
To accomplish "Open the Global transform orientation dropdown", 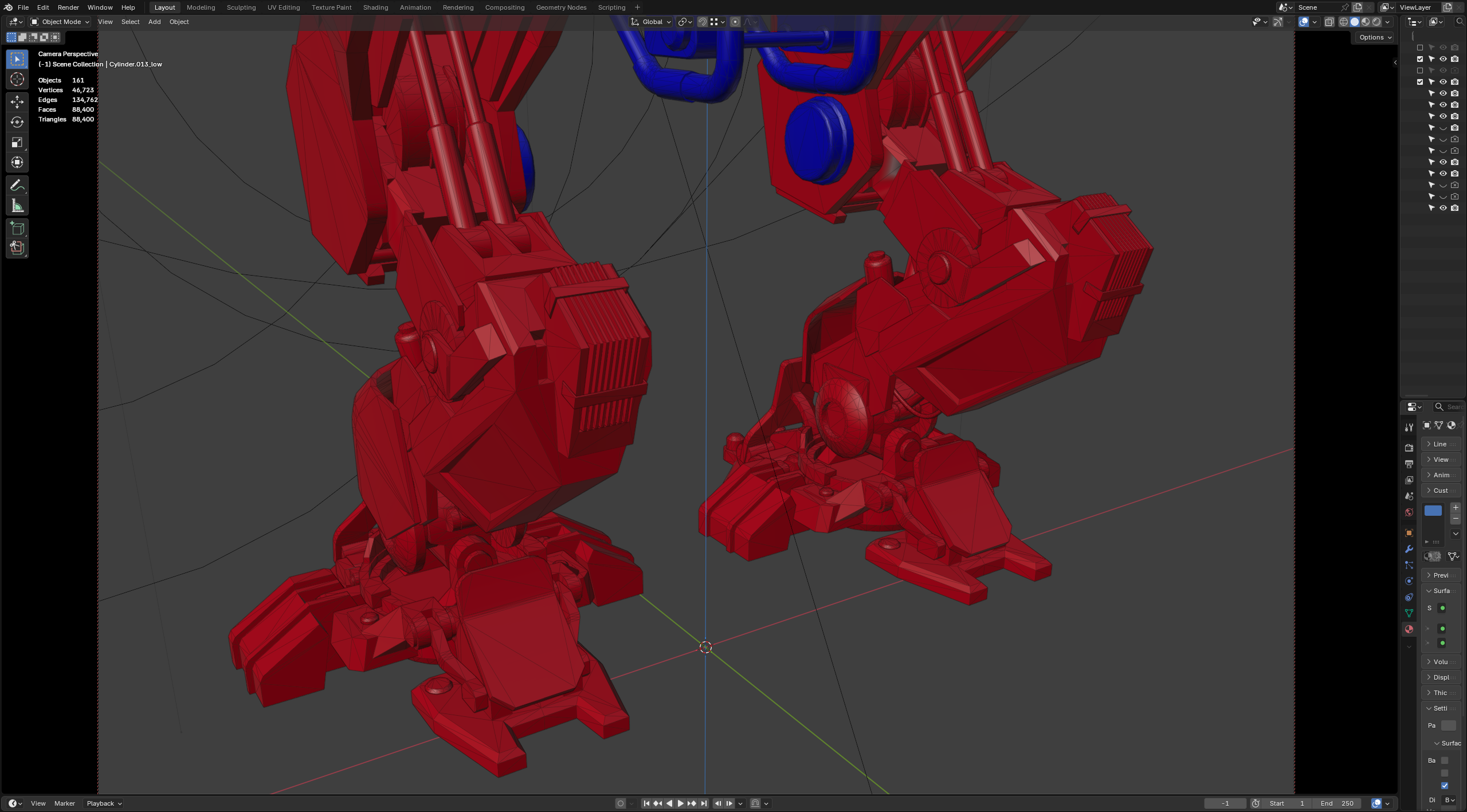I will click(652, 22).
